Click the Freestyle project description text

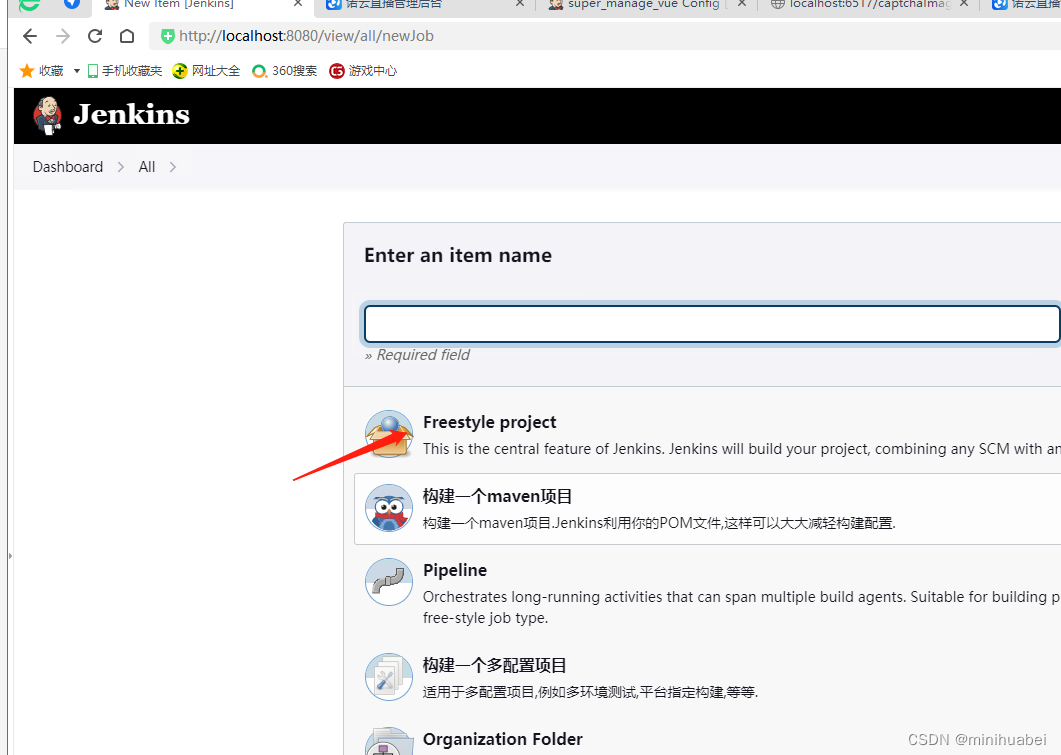pyautogui.click(x=742, y=449)
